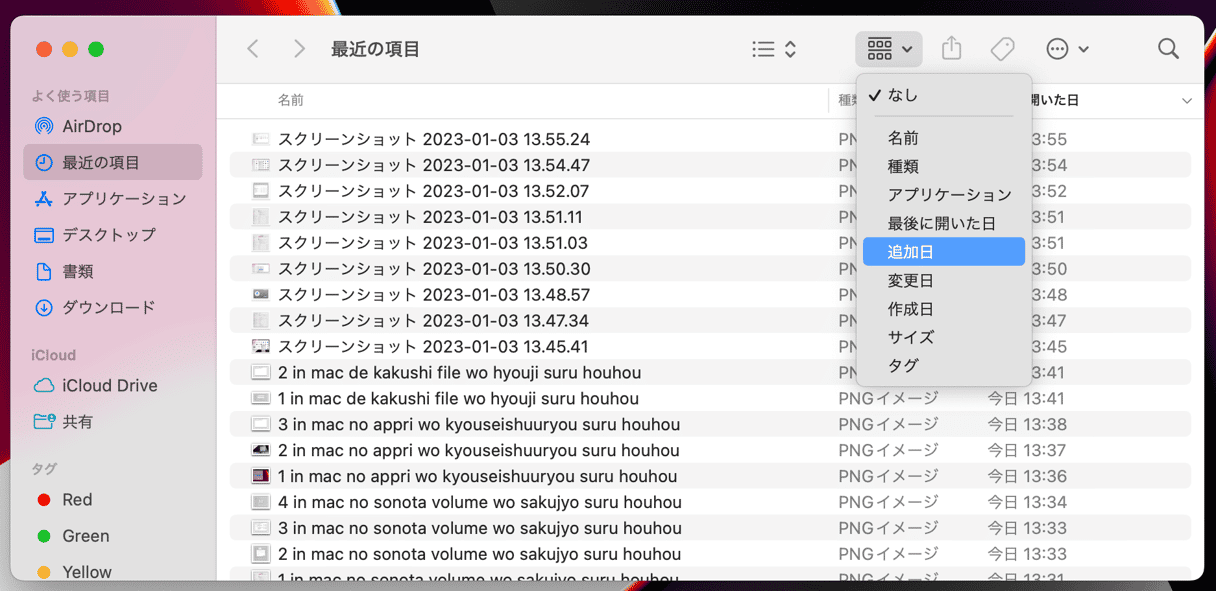1216x591 pixels.
Task: Collapse the group-by dropdown button
Action: pos(889,49)
